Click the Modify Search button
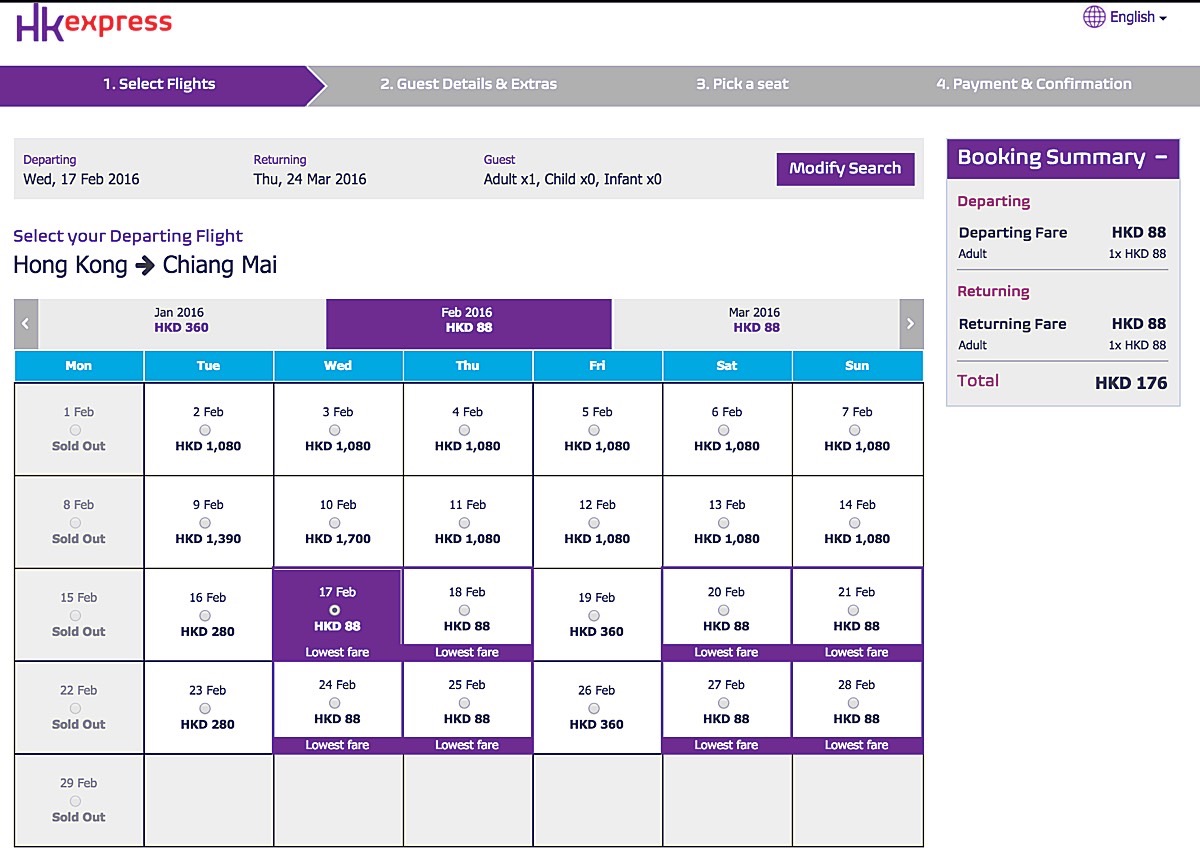 coord(845,168)
